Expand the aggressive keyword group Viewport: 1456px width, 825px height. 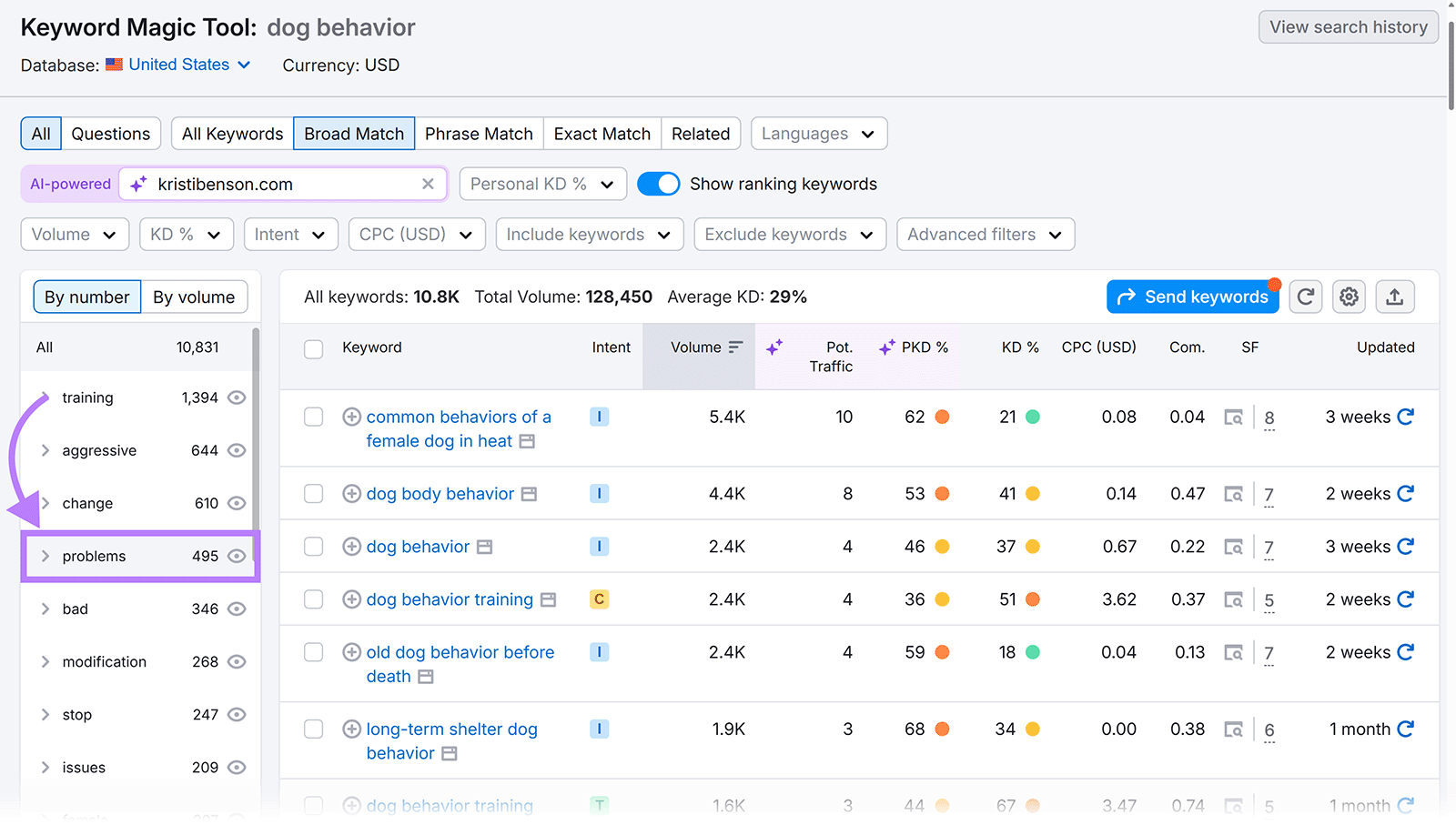tap(45, 450)
